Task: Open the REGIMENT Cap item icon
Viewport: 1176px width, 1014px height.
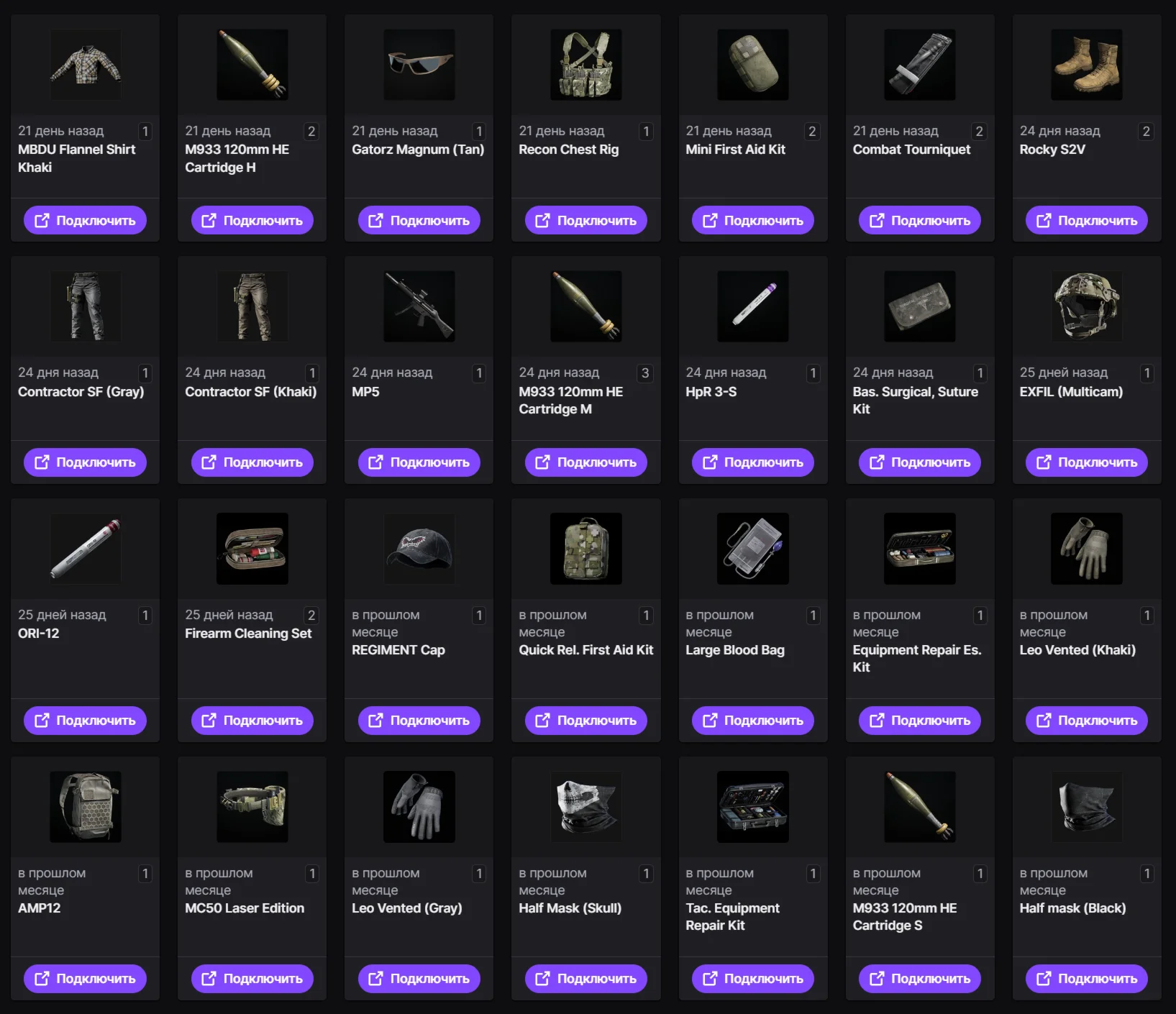Action: pos(419,549)
